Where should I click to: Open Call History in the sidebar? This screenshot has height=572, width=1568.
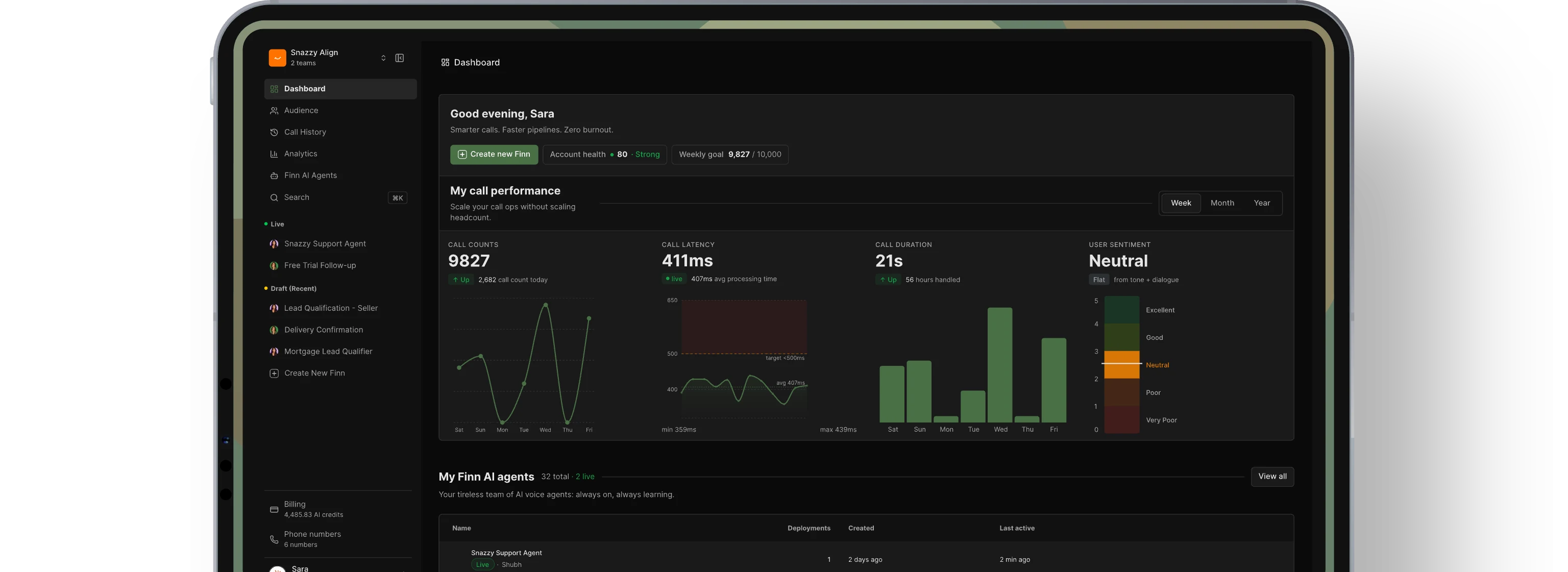coord(340,132)
